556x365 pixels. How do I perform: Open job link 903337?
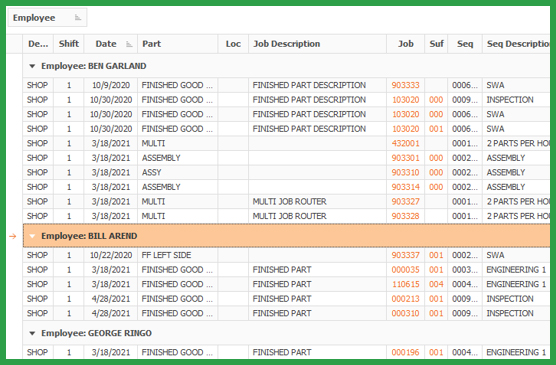click(x=405, y=255)
